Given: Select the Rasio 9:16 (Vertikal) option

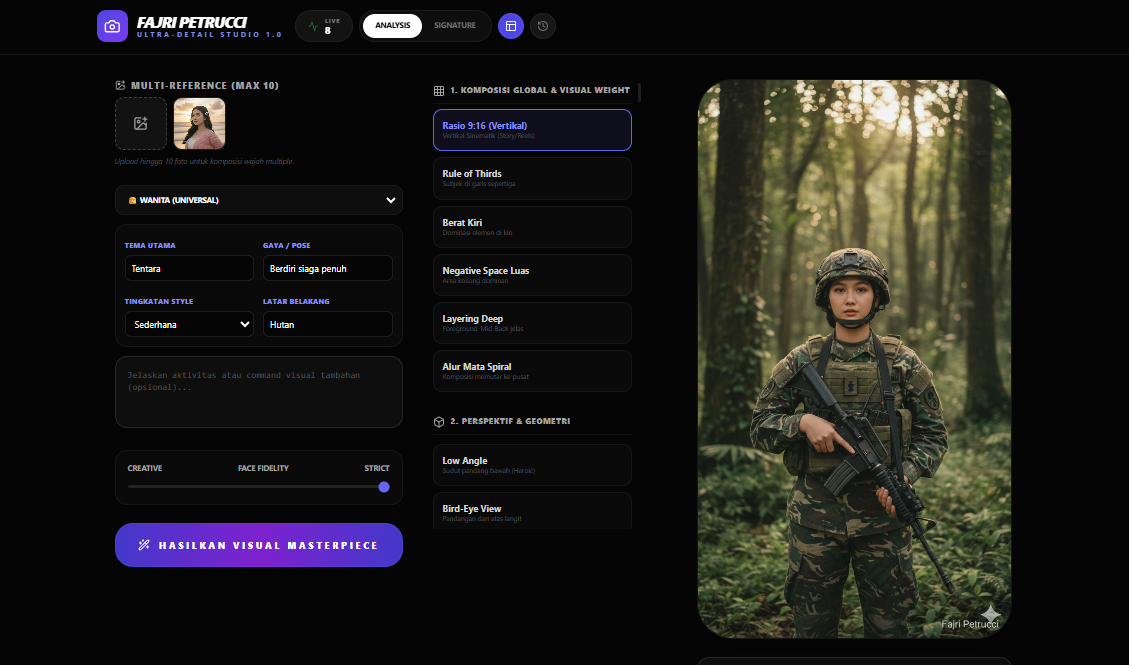Looking at the screenshot, I should point(532,130).
